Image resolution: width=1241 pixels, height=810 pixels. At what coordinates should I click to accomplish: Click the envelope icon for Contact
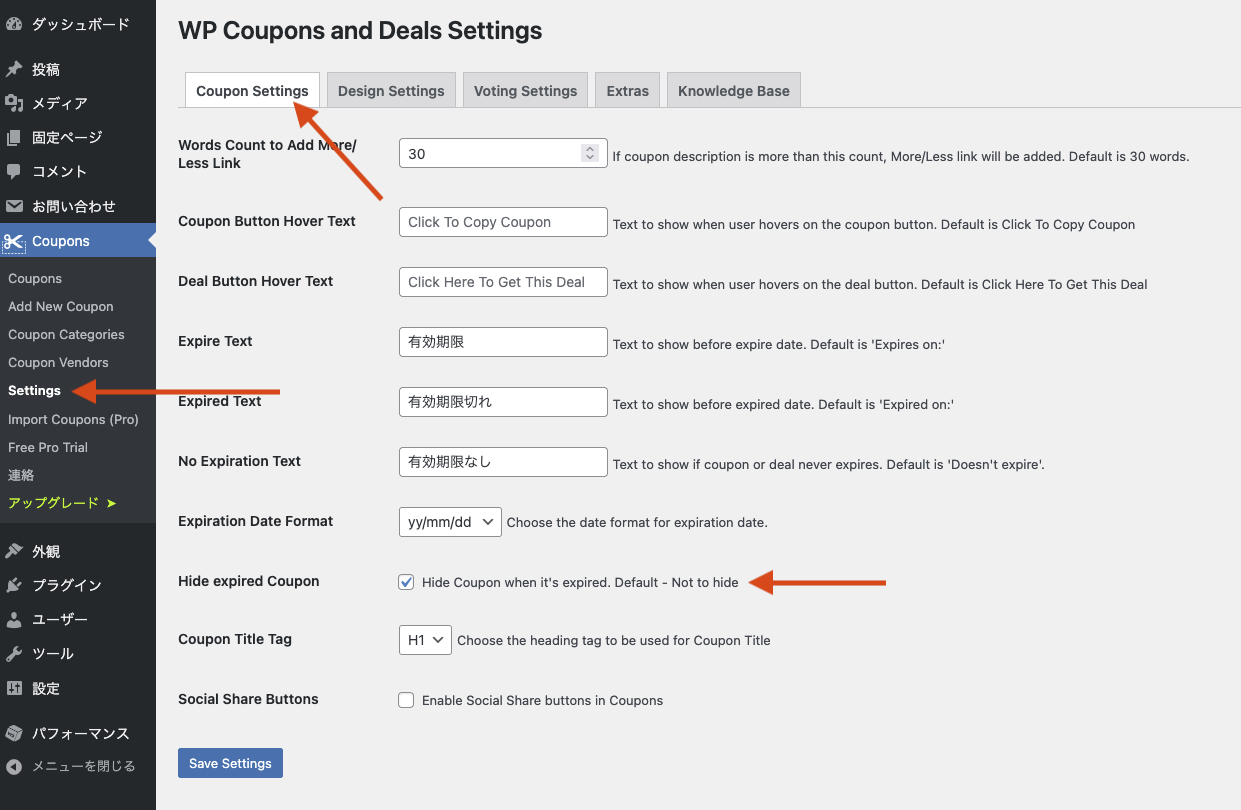pyautogui.click(x=14, y=206)
